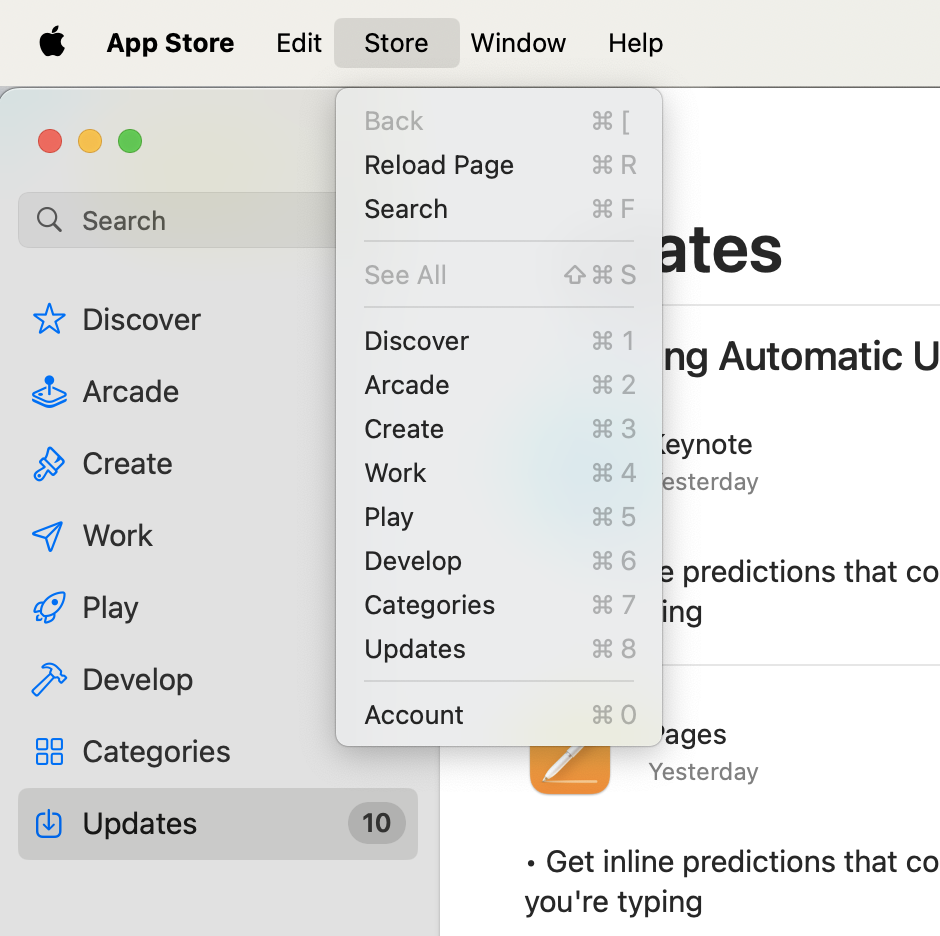Open the Apple menu
The height and width of the screenshot is (936, 940).
(x=52, y=42)
